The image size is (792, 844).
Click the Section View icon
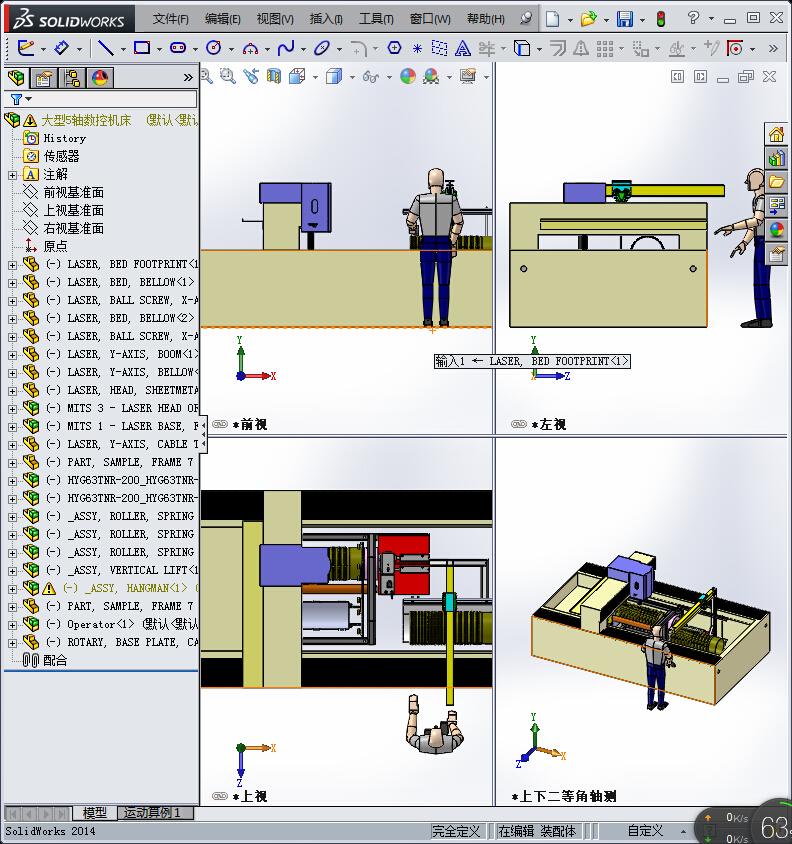tap(274, 76)
